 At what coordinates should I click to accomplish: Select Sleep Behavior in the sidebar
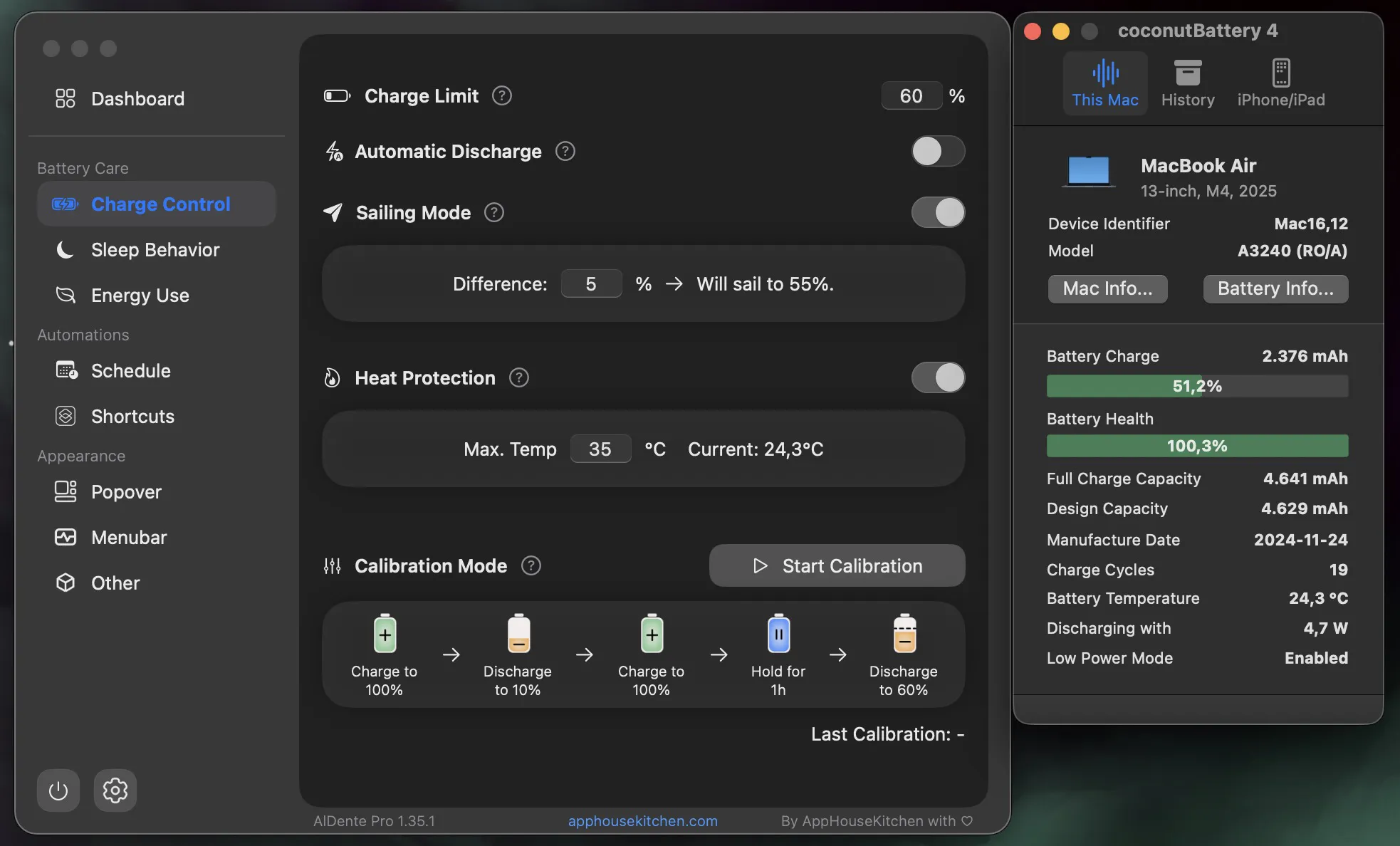click(155, 250)
